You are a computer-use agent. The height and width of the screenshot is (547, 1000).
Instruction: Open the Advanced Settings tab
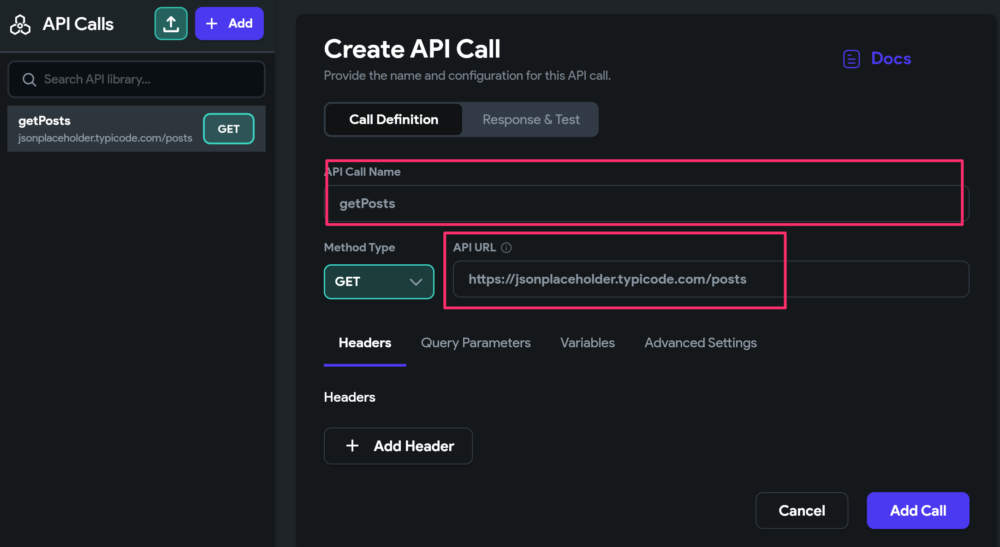pos(700,343)
